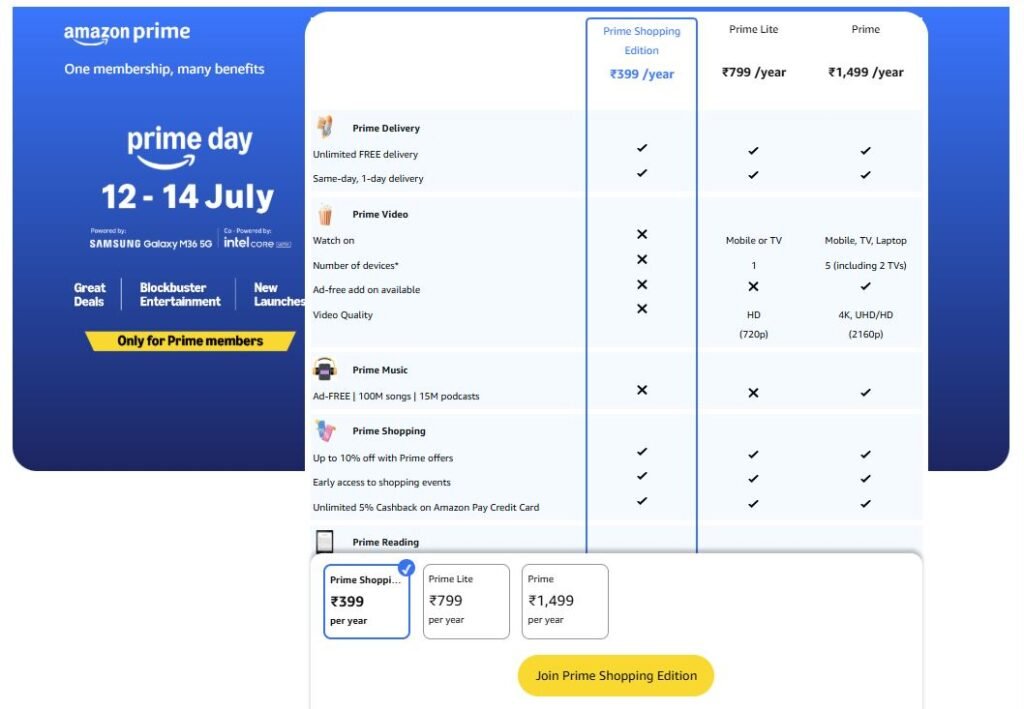This screenshot has width=1024, height=709.
Task: Click the Prime Delivery parcel icon
Action: click(325, 127)
